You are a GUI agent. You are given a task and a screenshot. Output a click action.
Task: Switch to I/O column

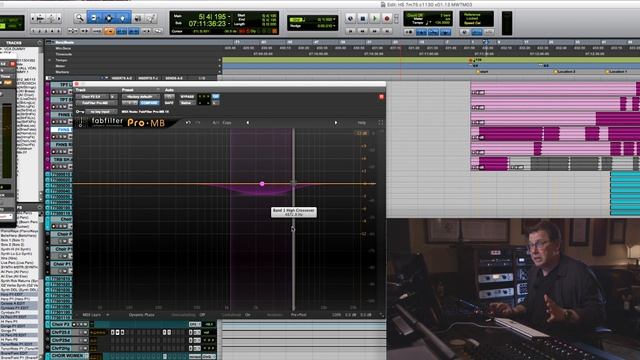point(202,78)
